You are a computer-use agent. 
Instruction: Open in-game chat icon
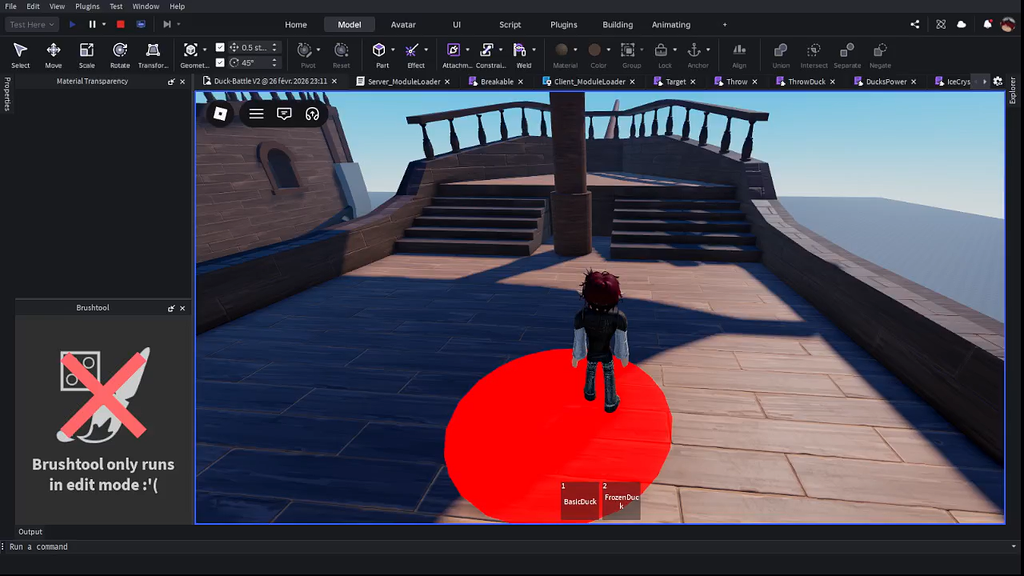[284, 114]
